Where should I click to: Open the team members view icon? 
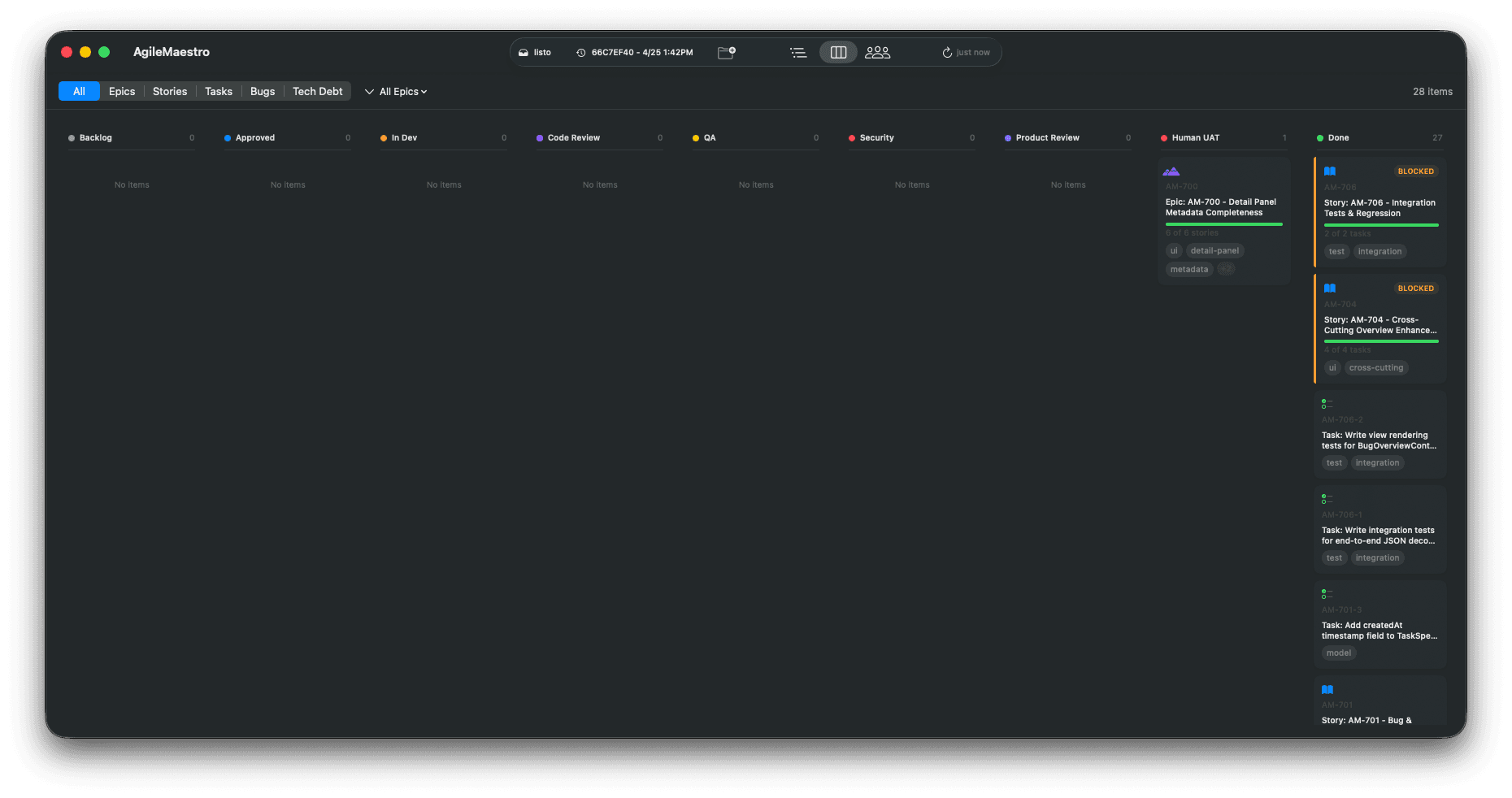tap(877, 52)
